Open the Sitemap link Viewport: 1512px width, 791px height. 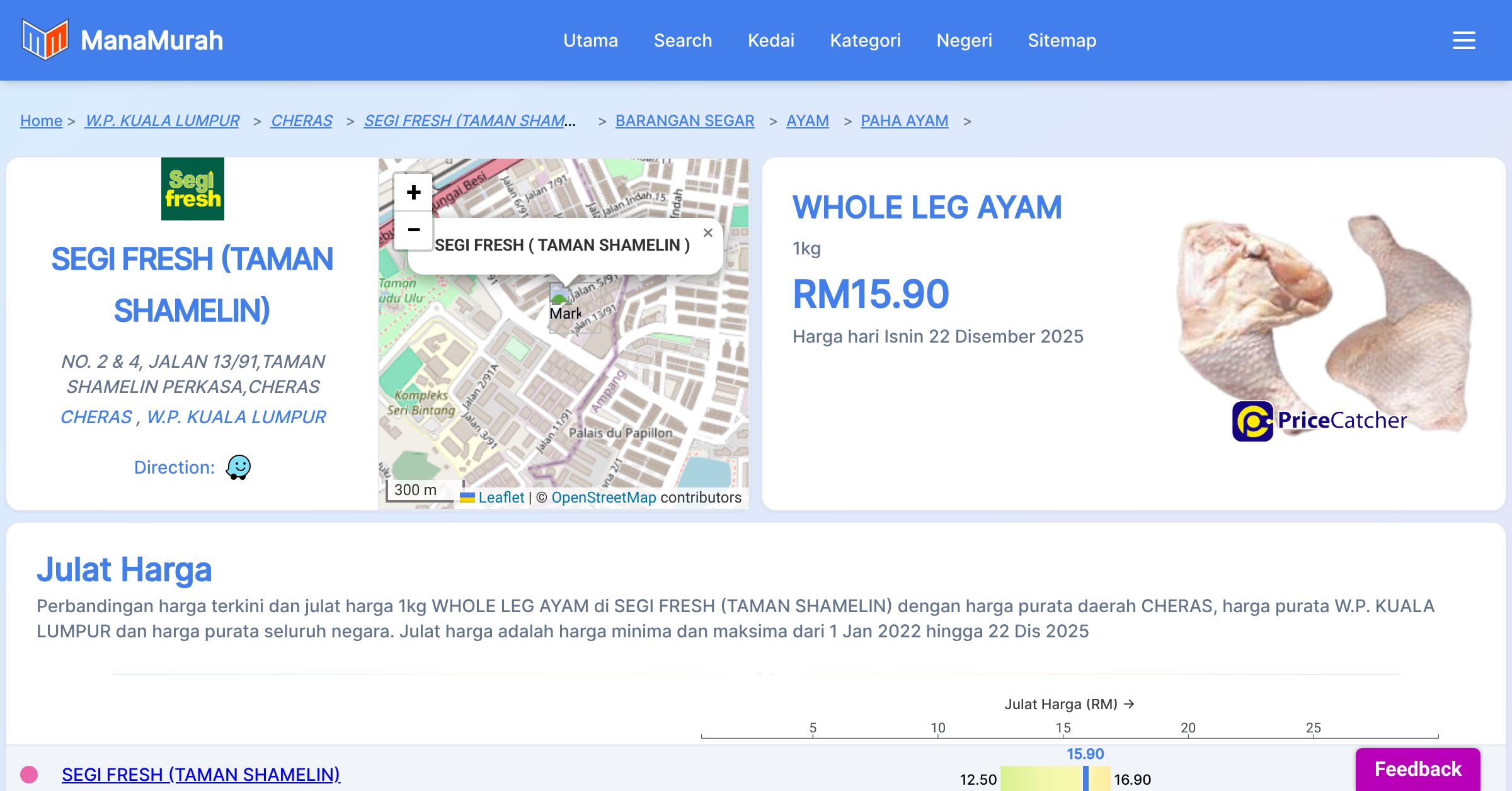1062,40
